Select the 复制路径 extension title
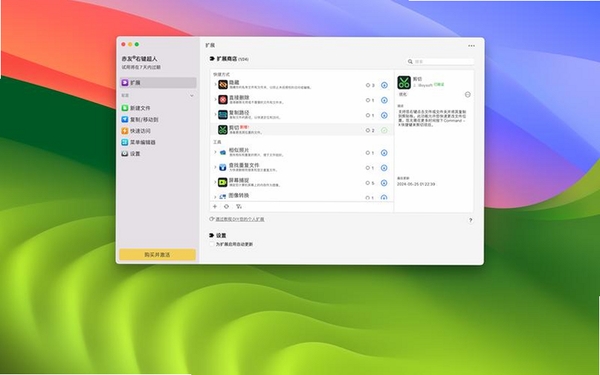600x375 pixels. (239, 112)
